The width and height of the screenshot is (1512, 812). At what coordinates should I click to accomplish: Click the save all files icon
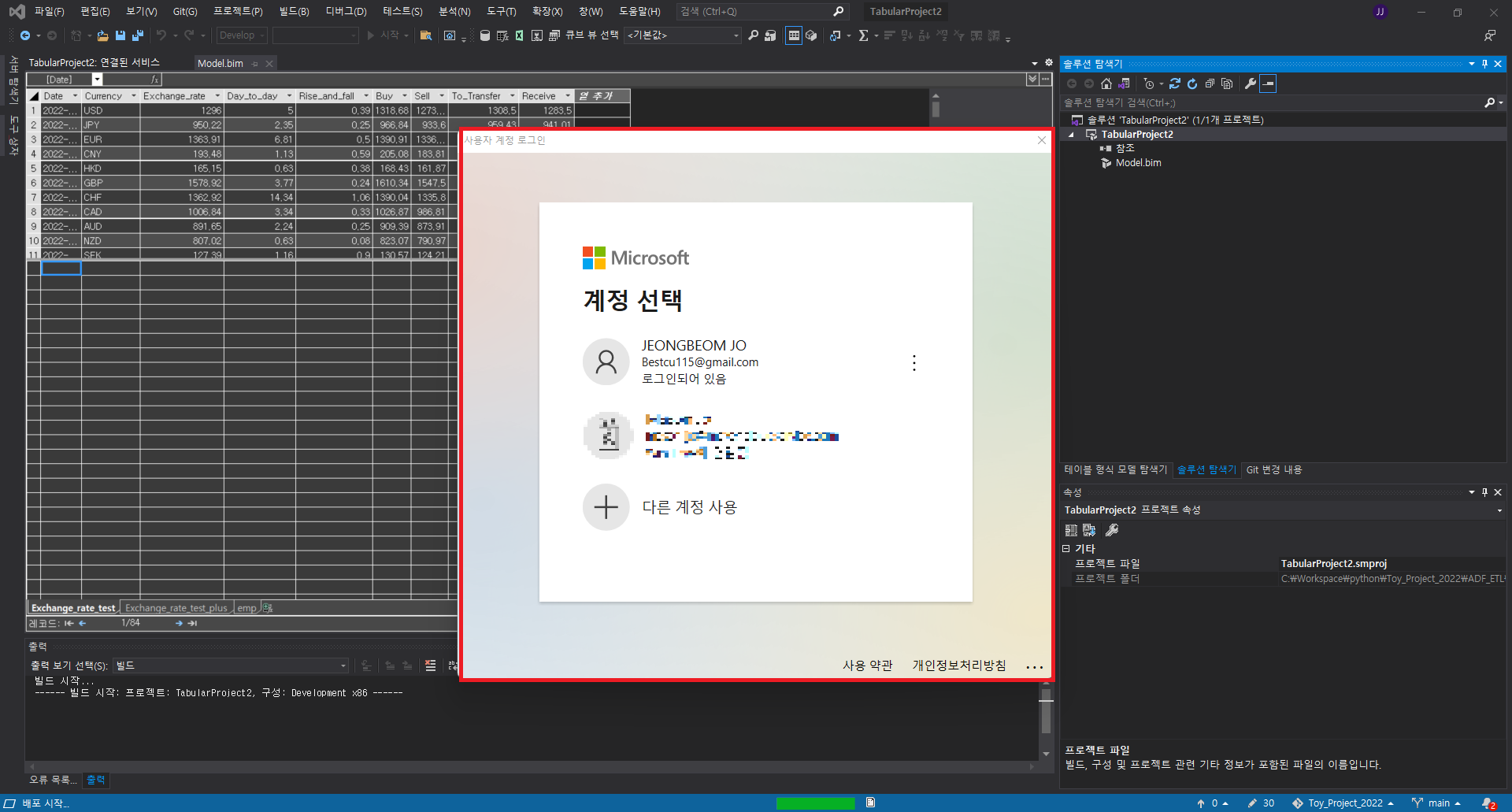[138, 35]
